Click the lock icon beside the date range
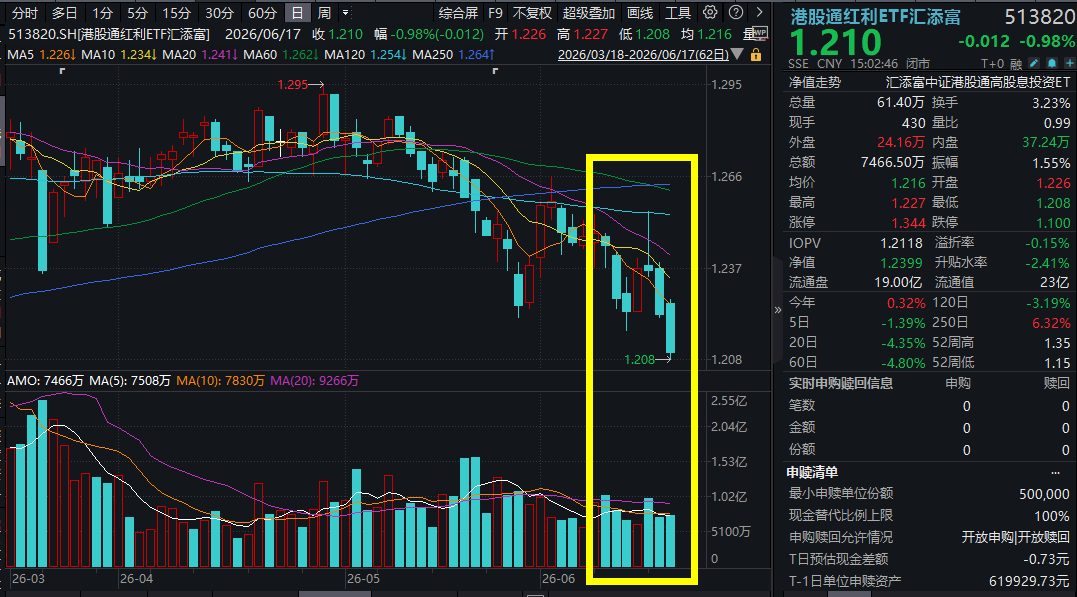 [756, 54]
